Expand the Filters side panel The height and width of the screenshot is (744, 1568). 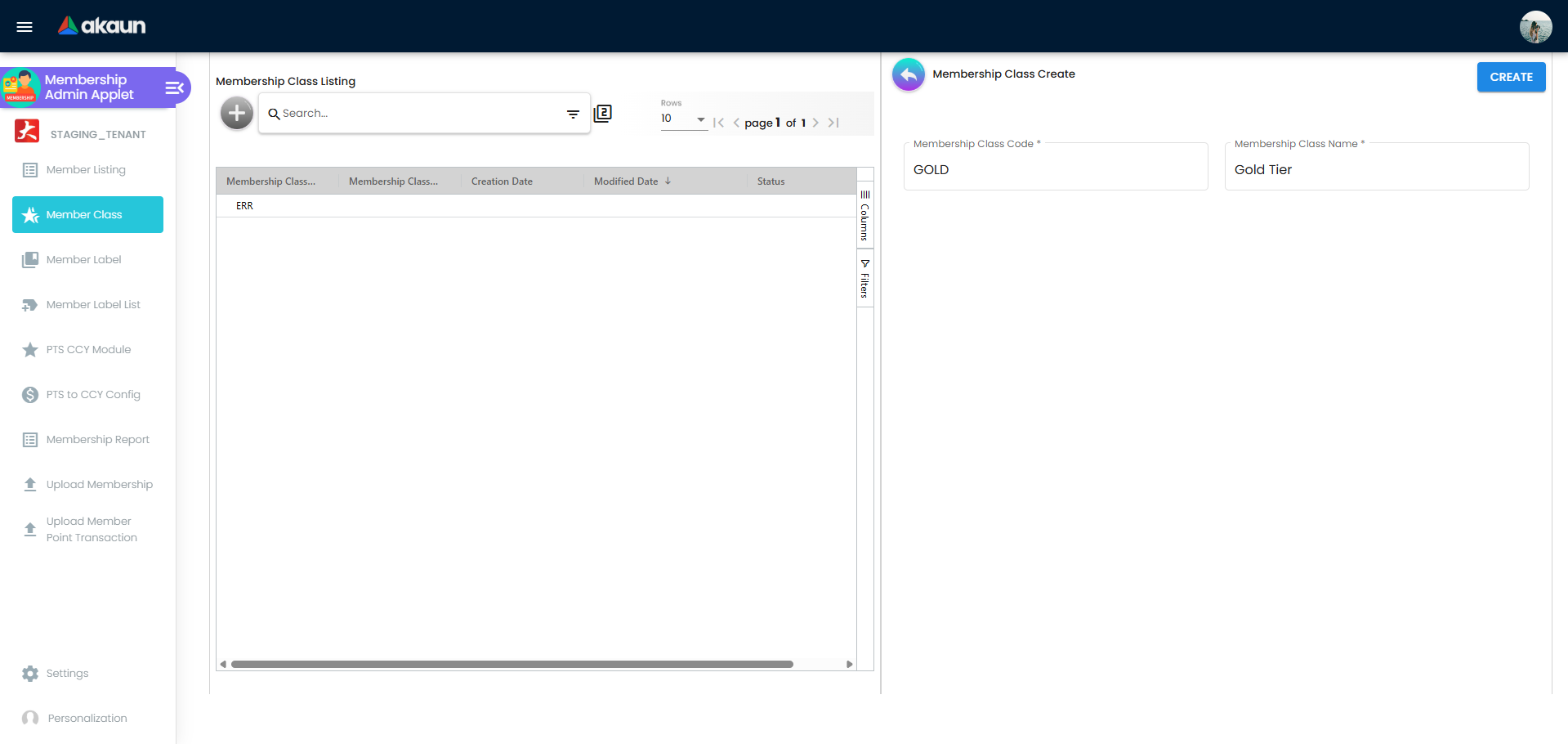864,279
